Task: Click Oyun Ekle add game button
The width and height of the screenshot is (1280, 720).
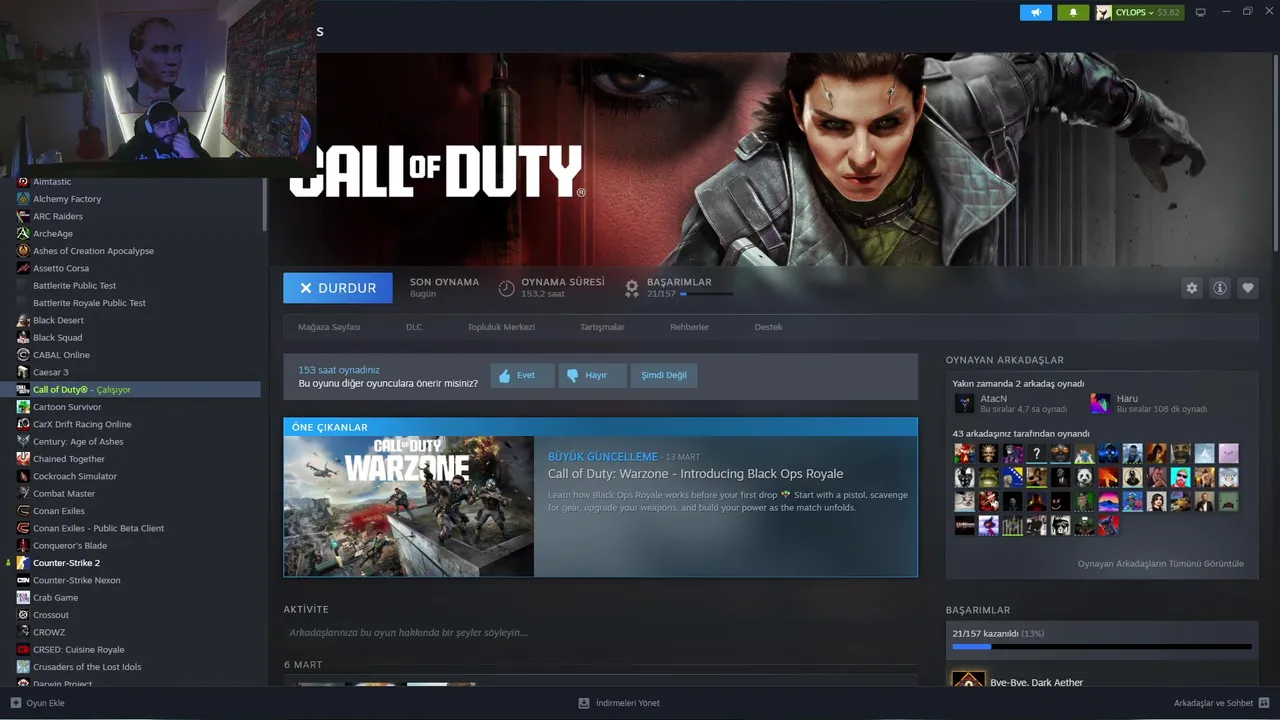Action: point(37,703)
